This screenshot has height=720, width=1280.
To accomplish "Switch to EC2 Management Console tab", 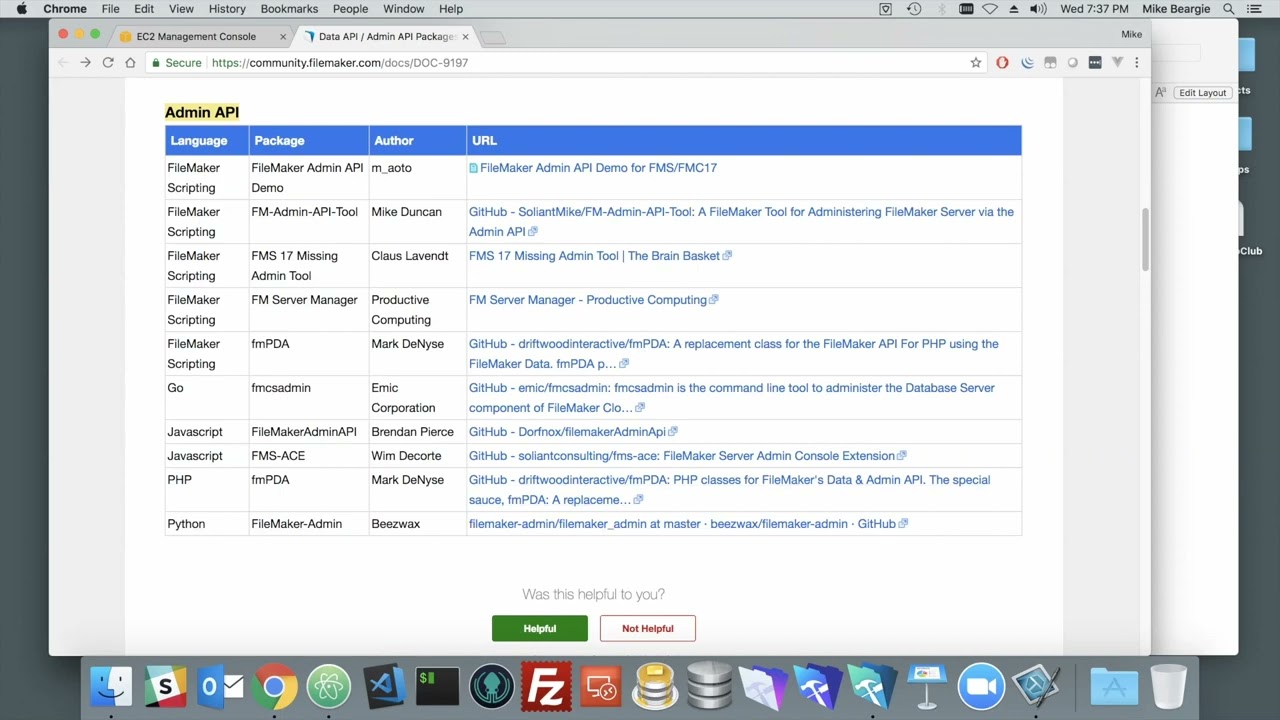I will click(196, 36).
